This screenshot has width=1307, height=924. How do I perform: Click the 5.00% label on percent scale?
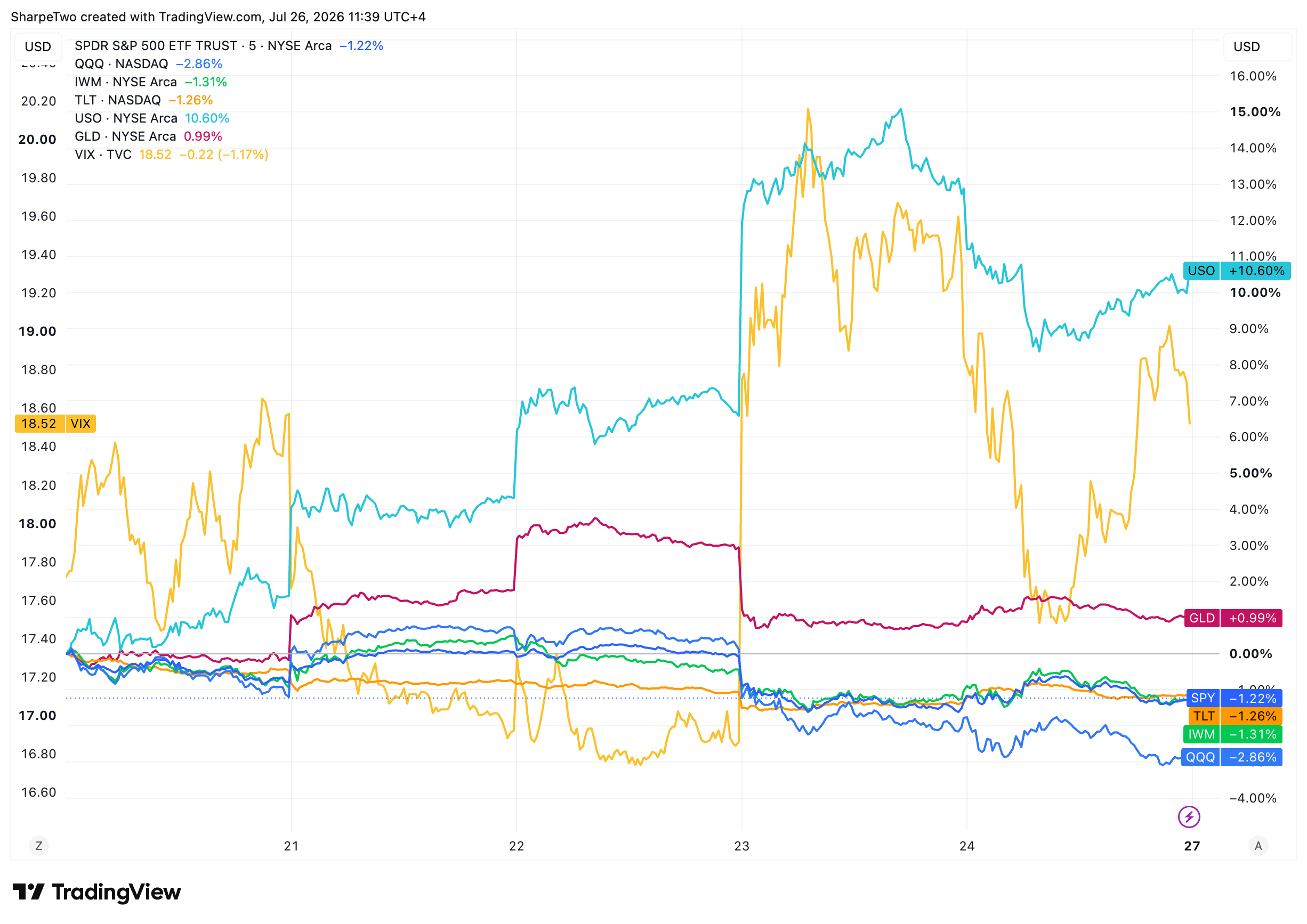1250,473
